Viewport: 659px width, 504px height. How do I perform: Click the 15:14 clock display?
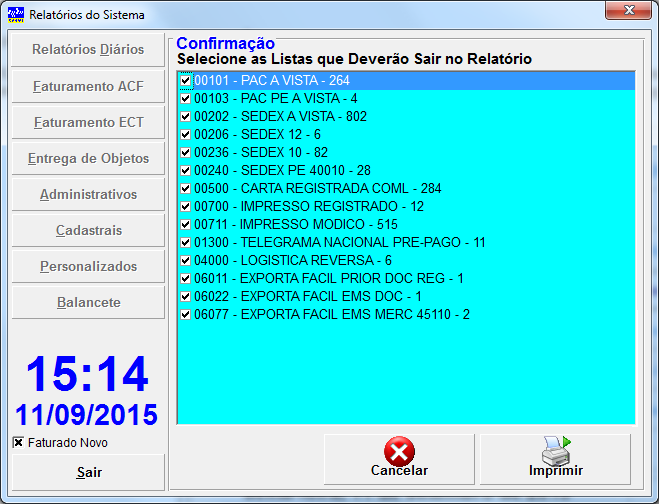[x=87, y=374]
